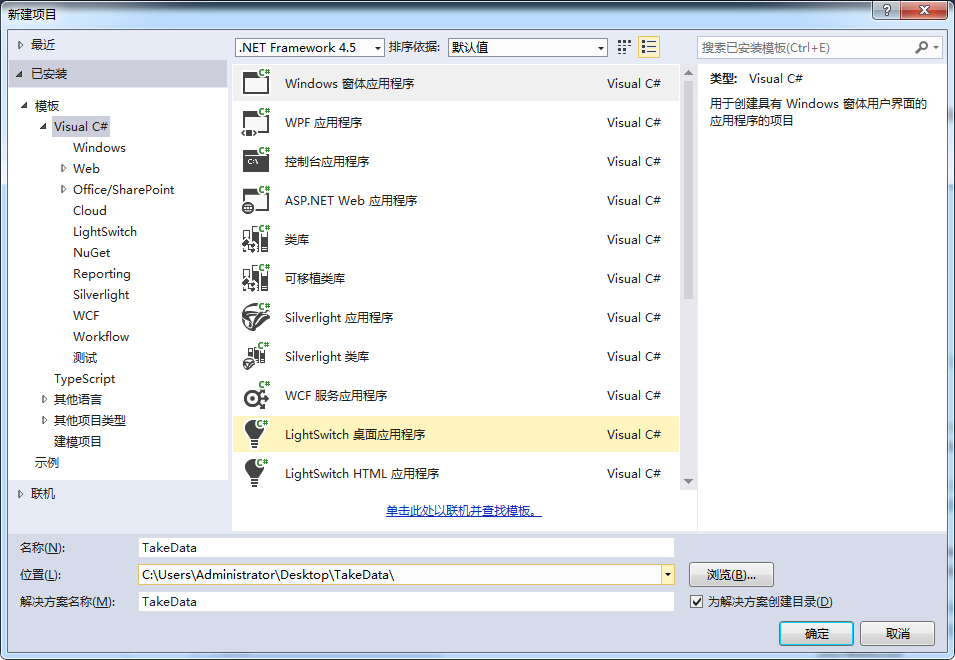Select the 建模项目 category
The width and height of the screenshot is (955, 660).
(x=77, y=441)
